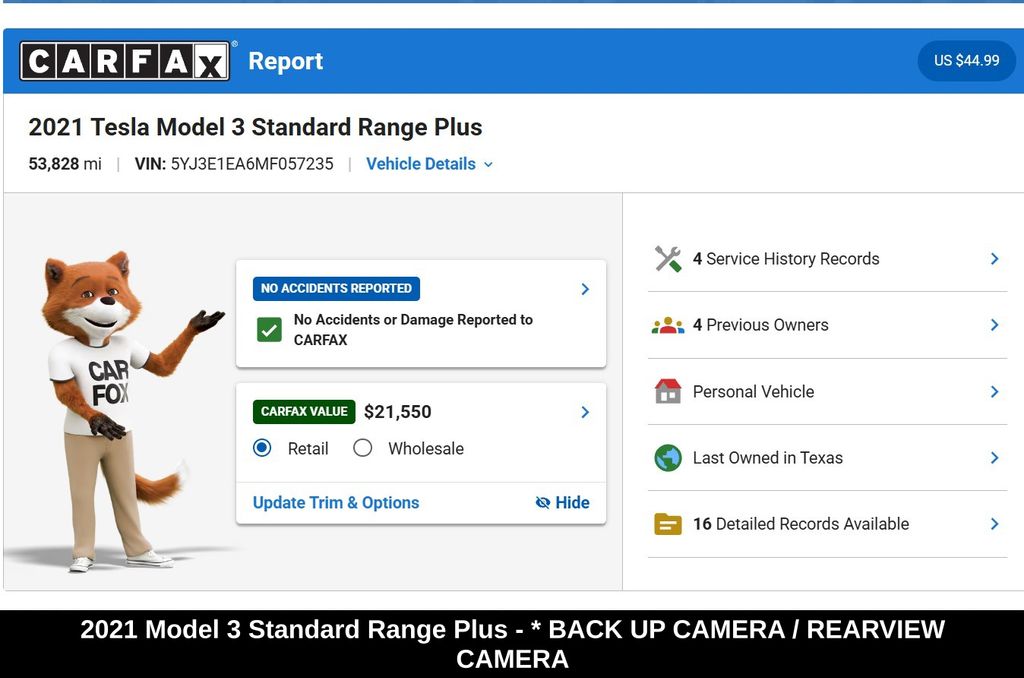Click the VIN number 5YJ3E1EA6MF057235

click(x=252, y=164)
